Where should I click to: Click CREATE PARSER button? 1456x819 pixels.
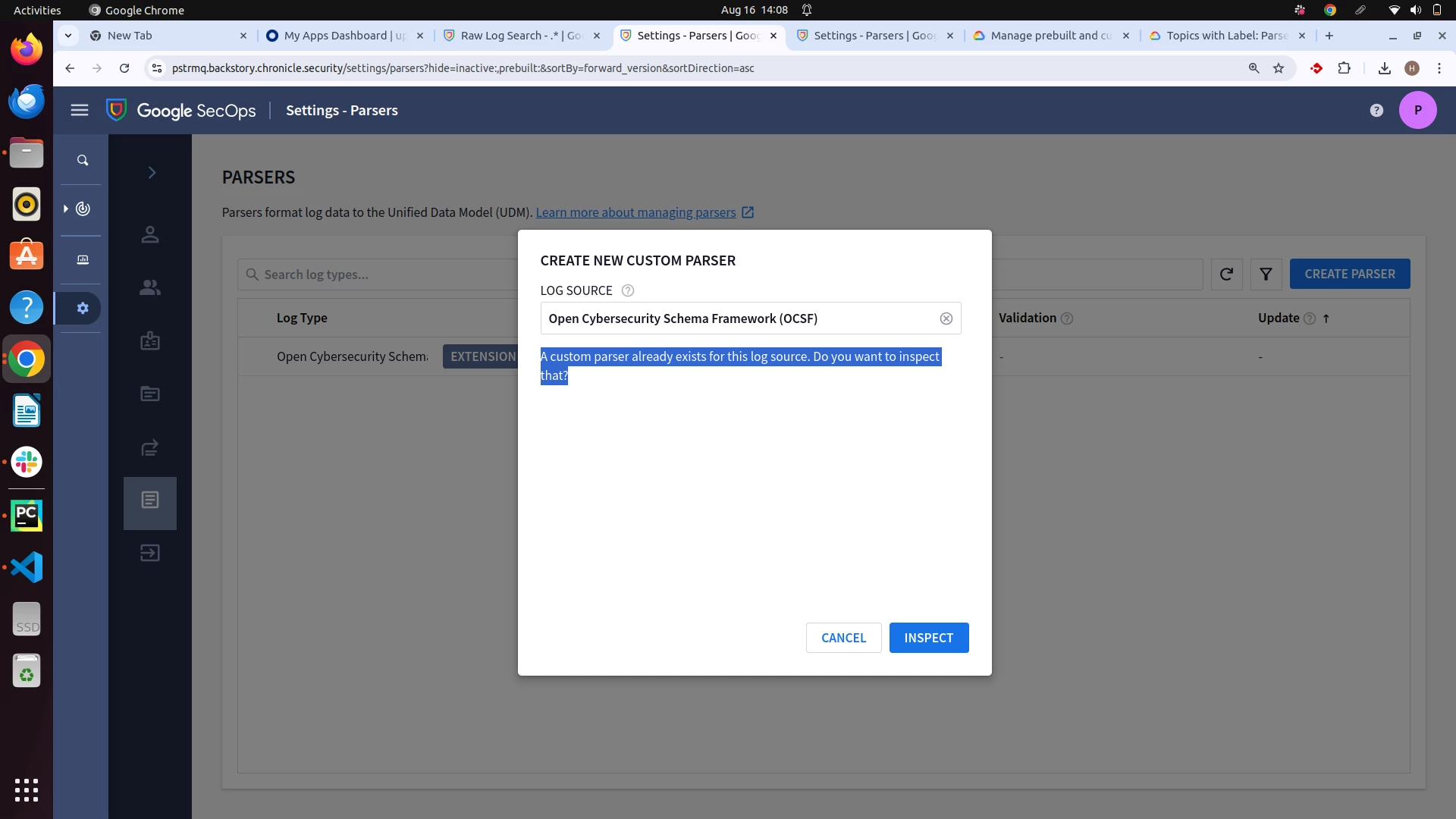tap(1349, 274)
